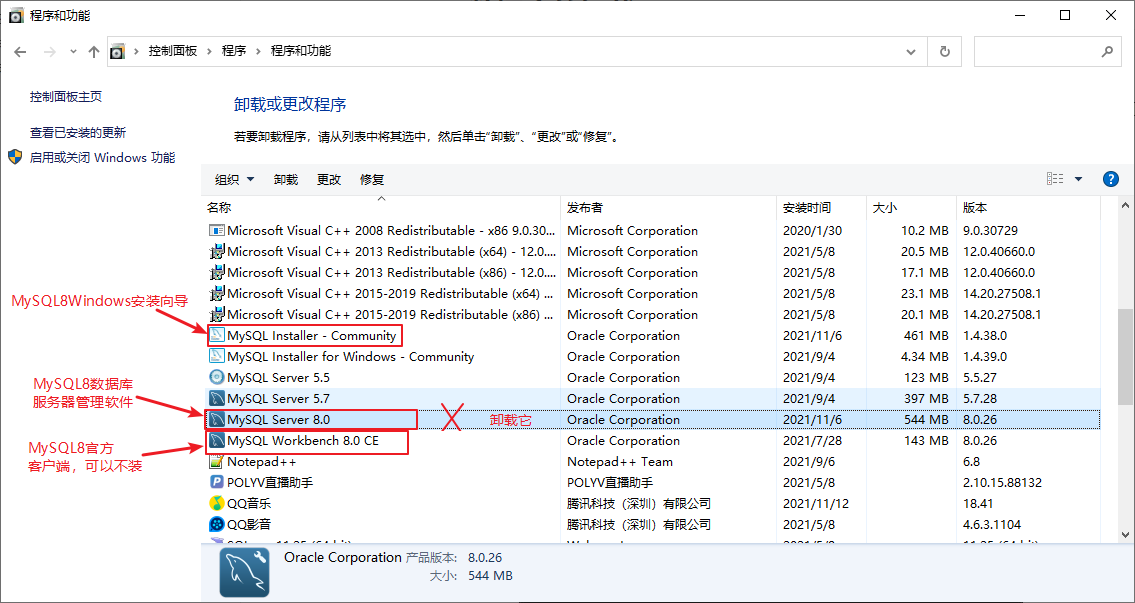Click the MySQL Installer - Community icon
The image size is (1135, 603).
coord(216,335)
